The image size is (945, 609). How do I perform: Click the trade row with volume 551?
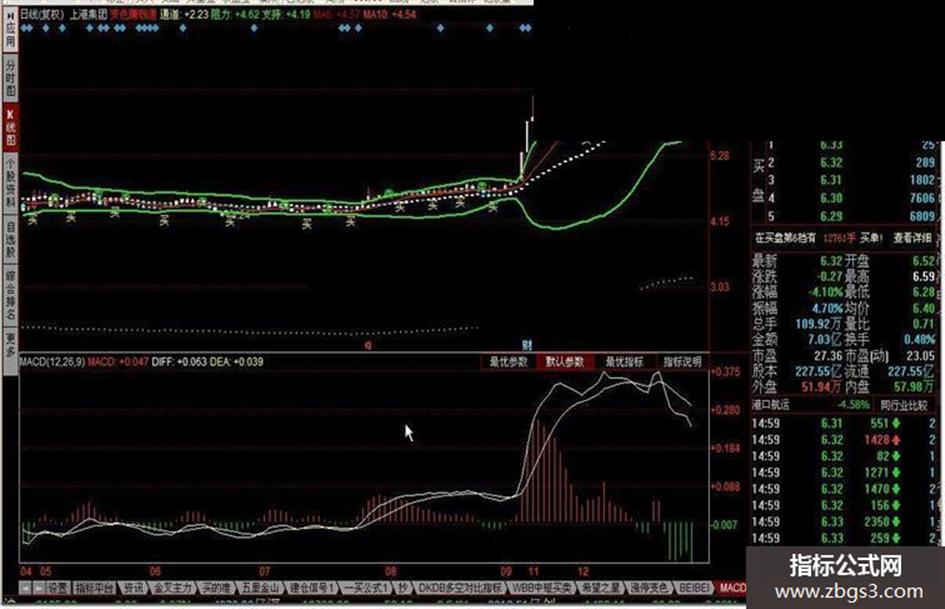point(843,423)
